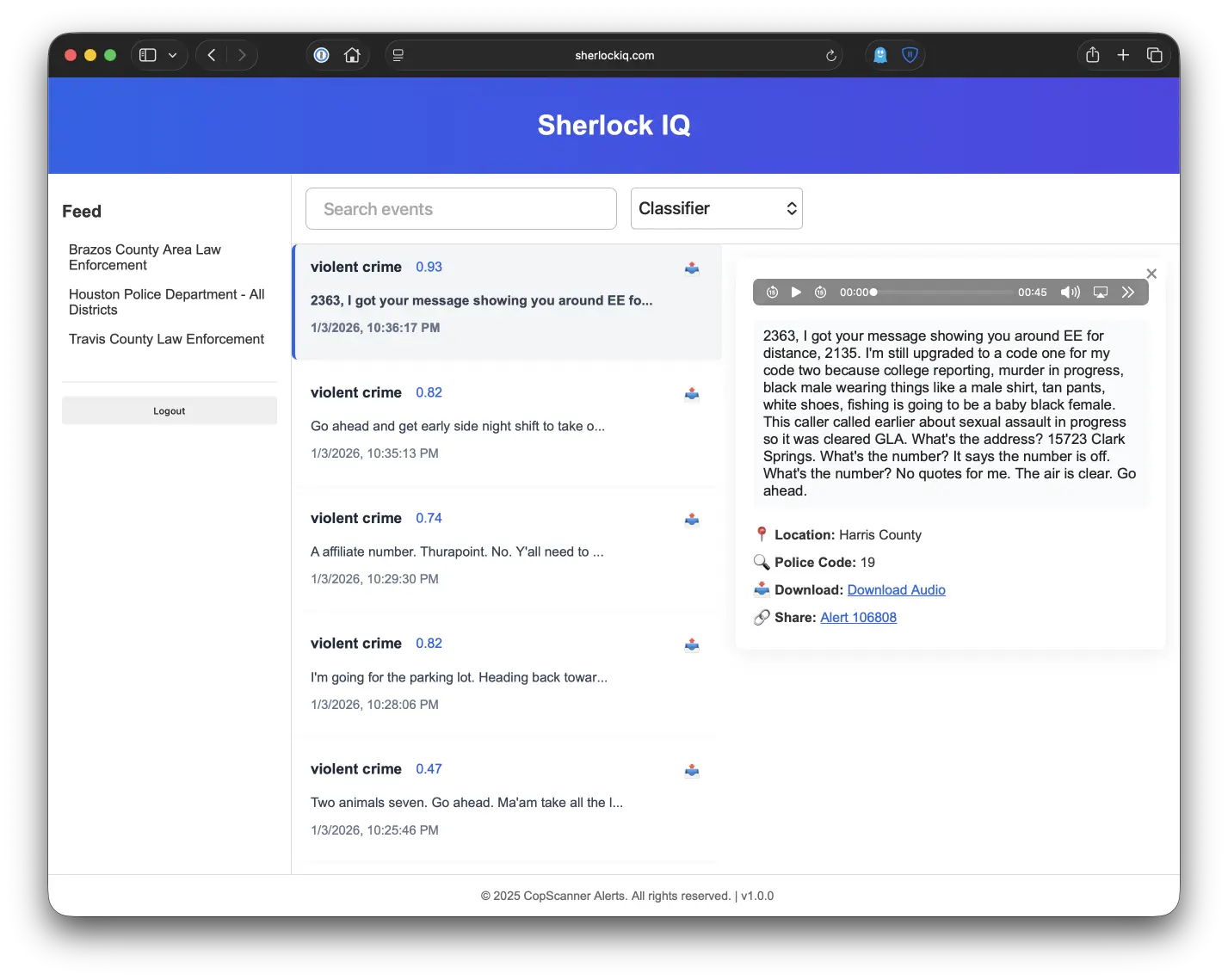Go forward in Safari history
The width and height of the screenshot is (1228, 980).
pyautogui.click(x=242, y=55)
